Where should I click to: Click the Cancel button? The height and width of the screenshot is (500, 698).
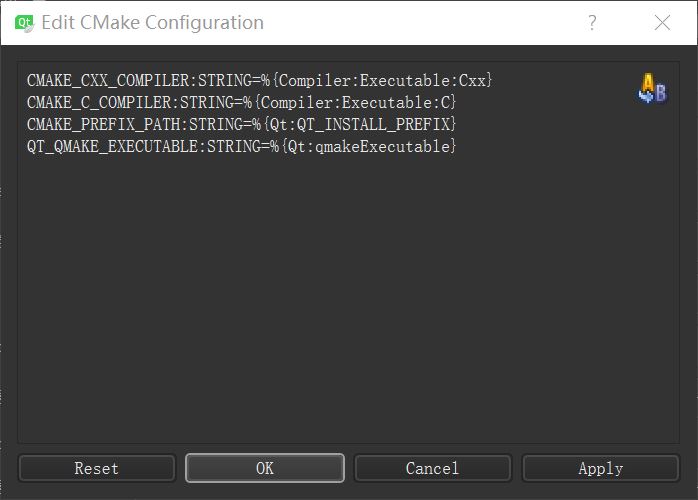point(432,468)
